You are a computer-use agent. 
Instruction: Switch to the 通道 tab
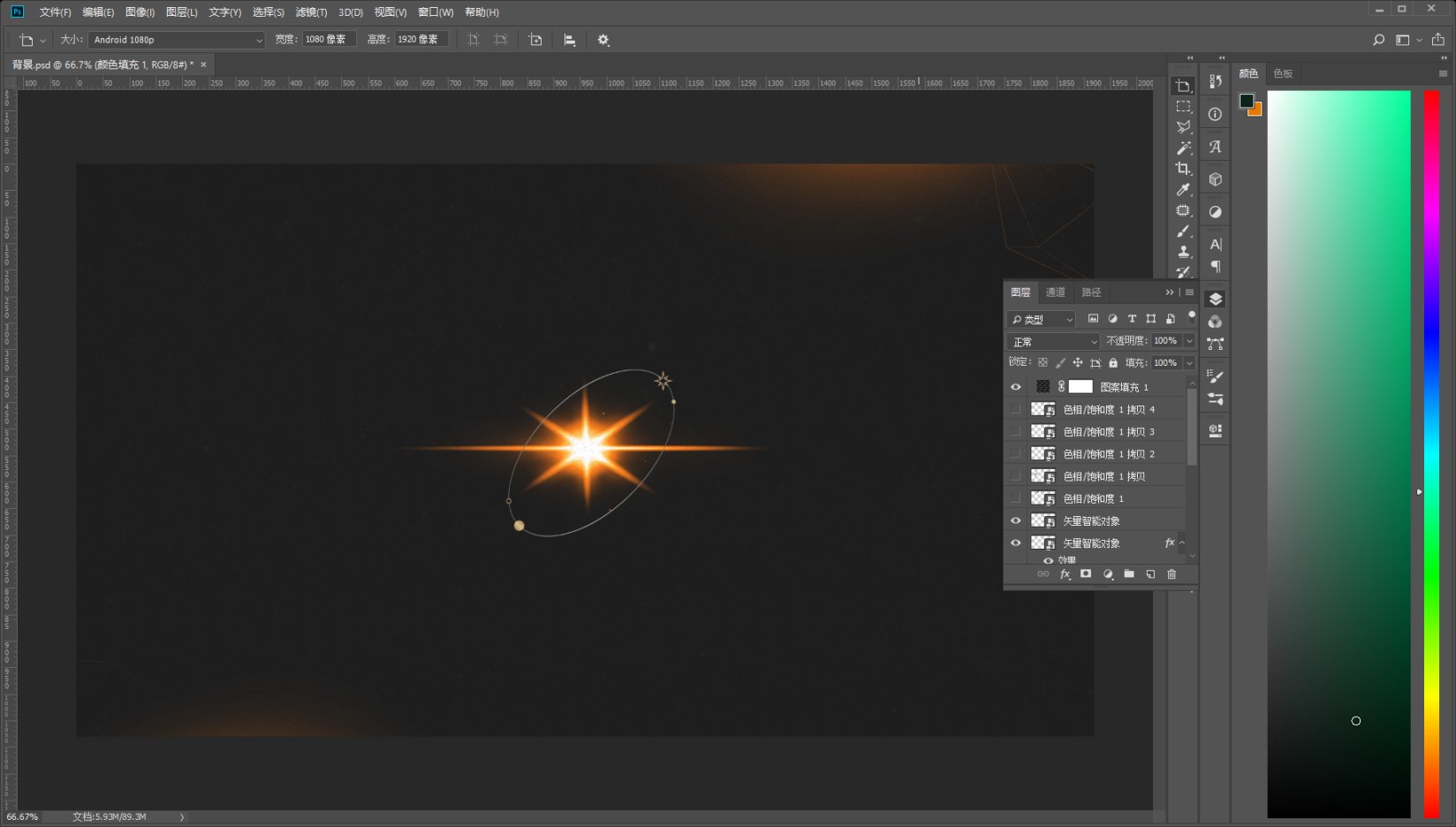click(x=1055, y=292)
